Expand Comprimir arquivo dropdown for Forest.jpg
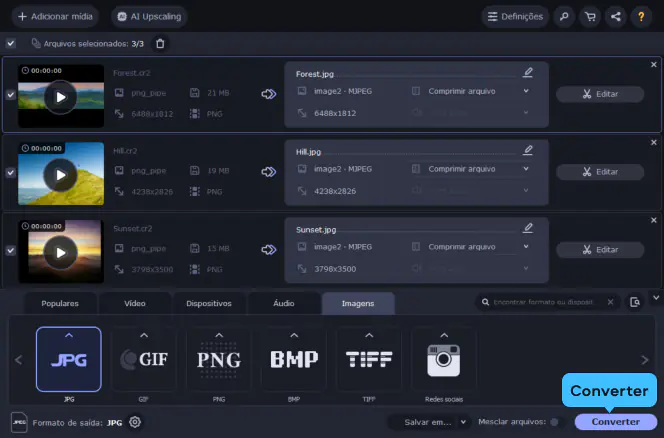 [x=526, y=91]
